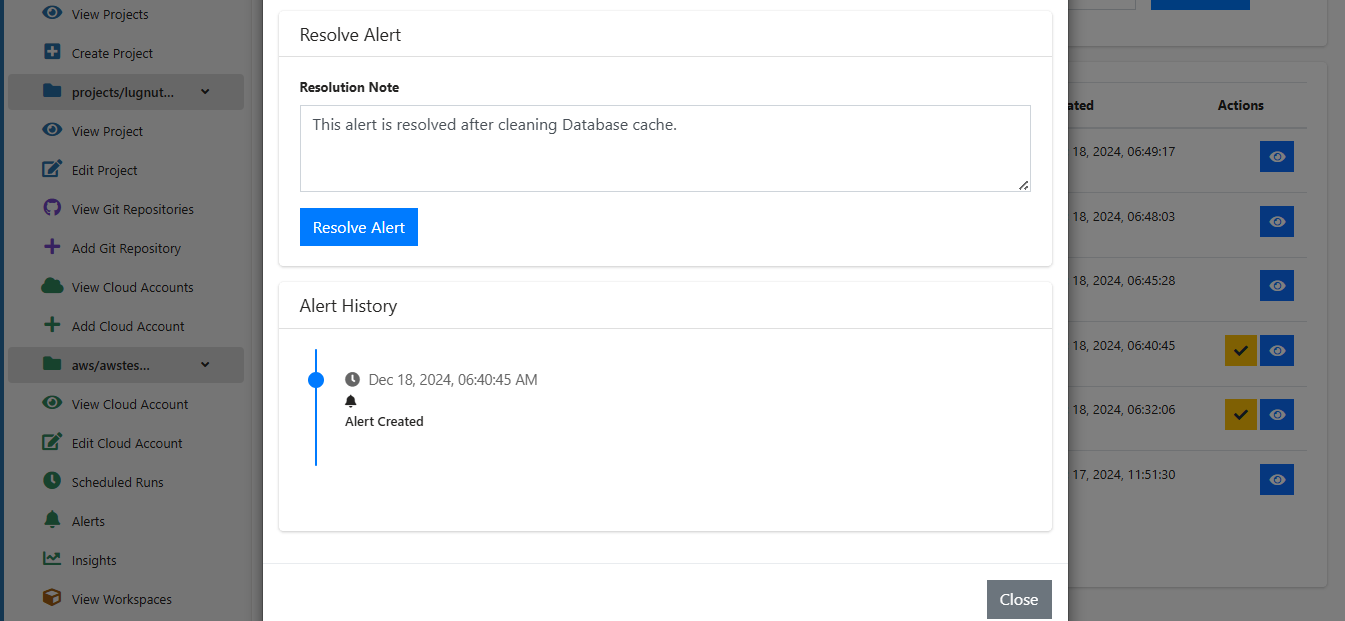Collapse the aws/awstes sidebar section chevron

(205, 365)
